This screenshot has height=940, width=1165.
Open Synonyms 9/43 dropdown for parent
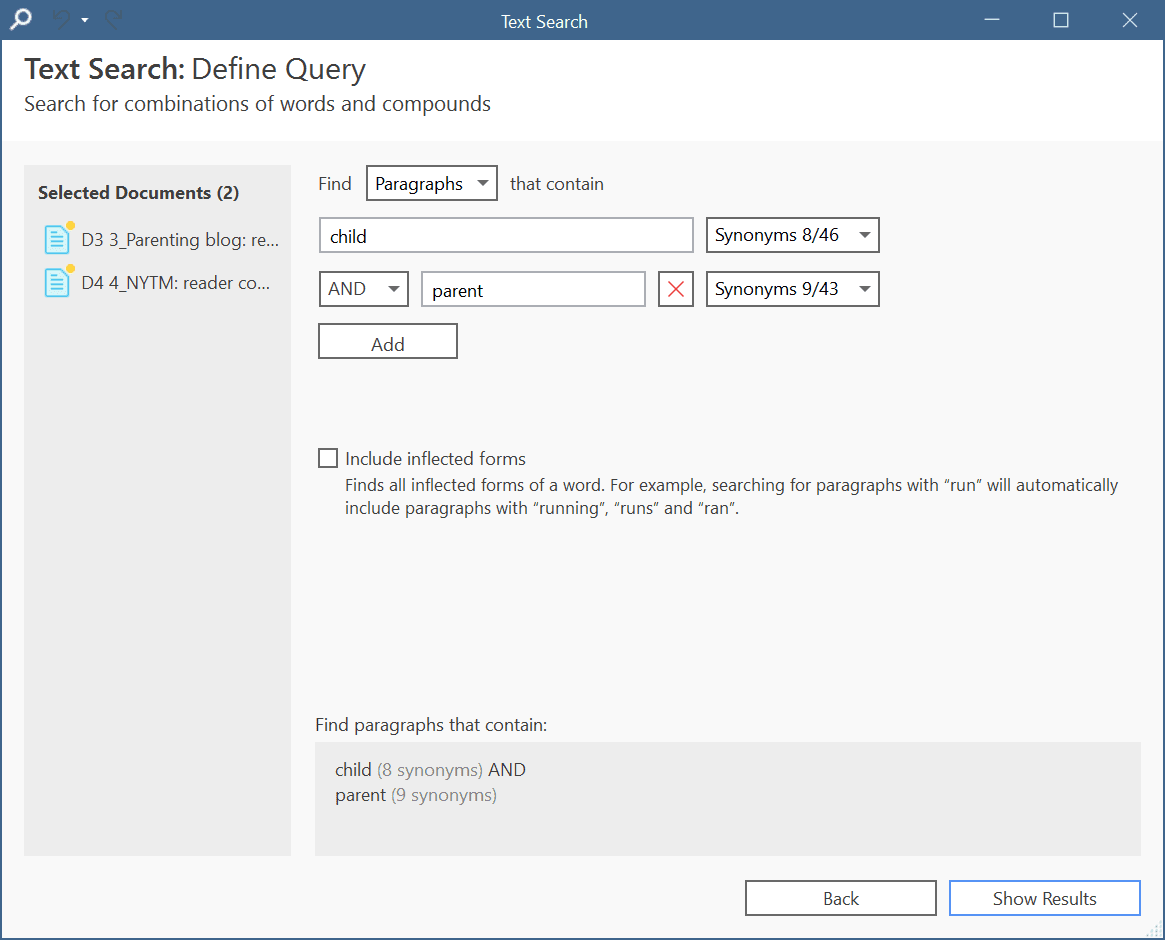click(792, 289)
